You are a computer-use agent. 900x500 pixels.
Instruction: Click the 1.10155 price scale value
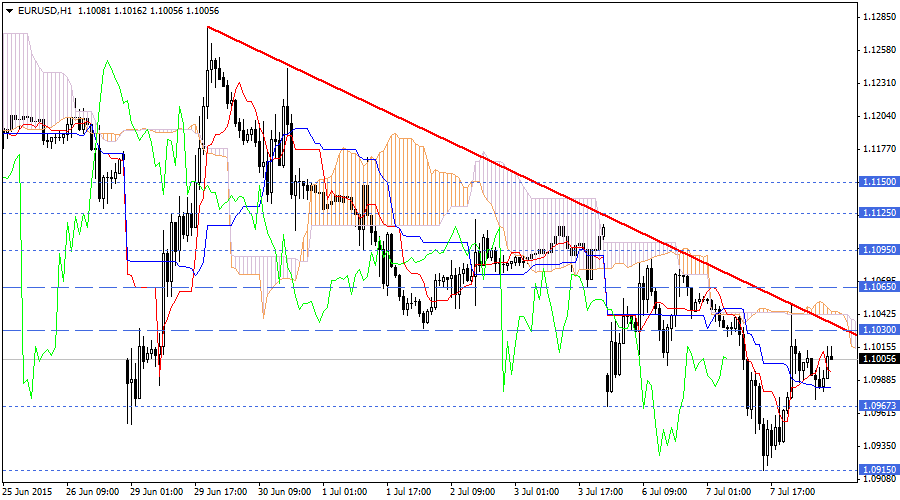(x=879, y=346)
